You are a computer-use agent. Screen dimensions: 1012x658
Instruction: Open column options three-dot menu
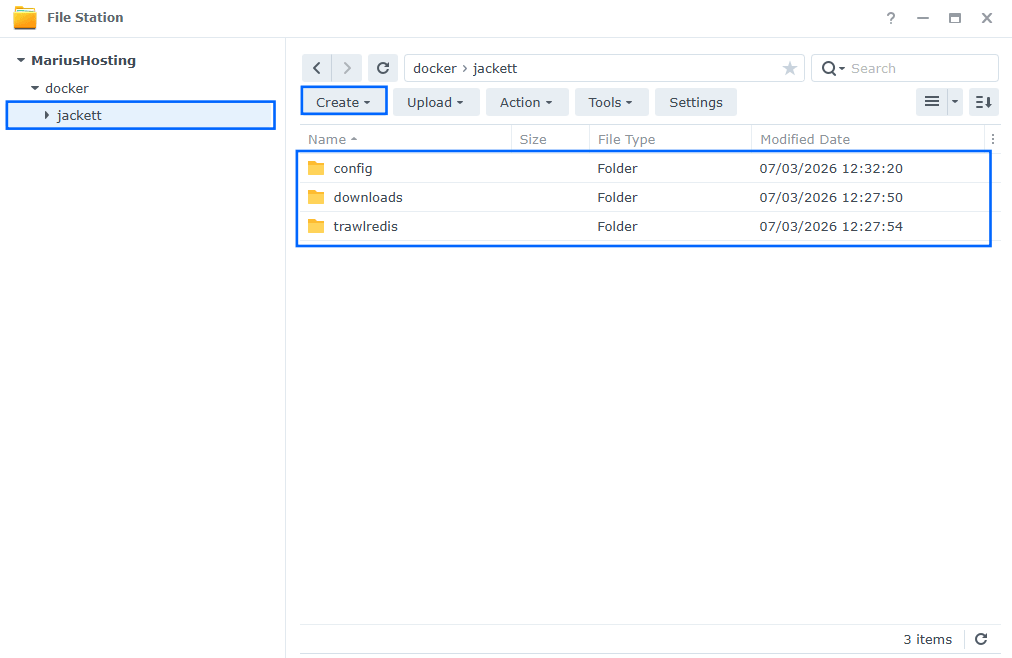click(993, 139)
